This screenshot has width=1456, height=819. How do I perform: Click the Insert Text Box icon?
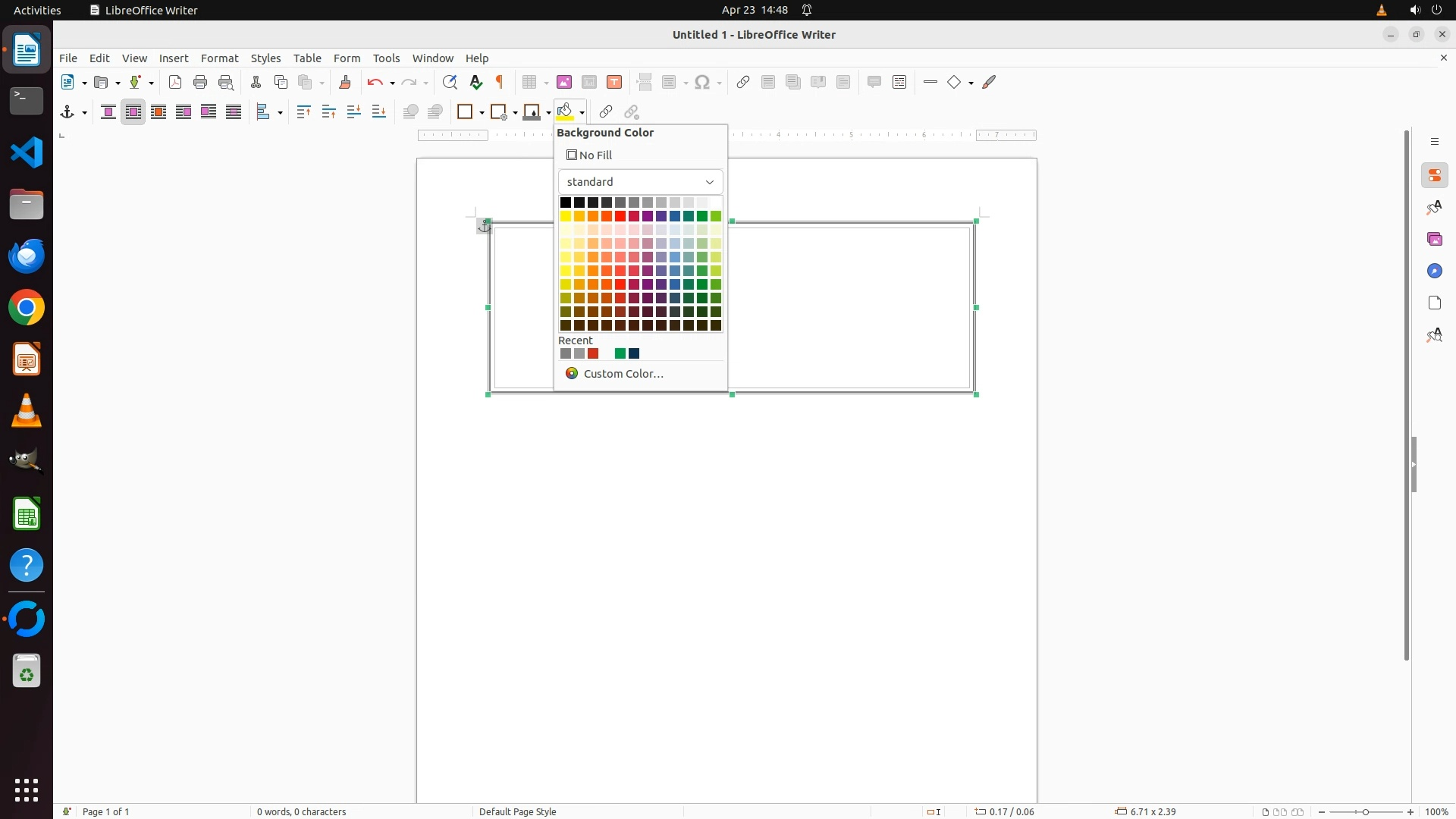614,83
